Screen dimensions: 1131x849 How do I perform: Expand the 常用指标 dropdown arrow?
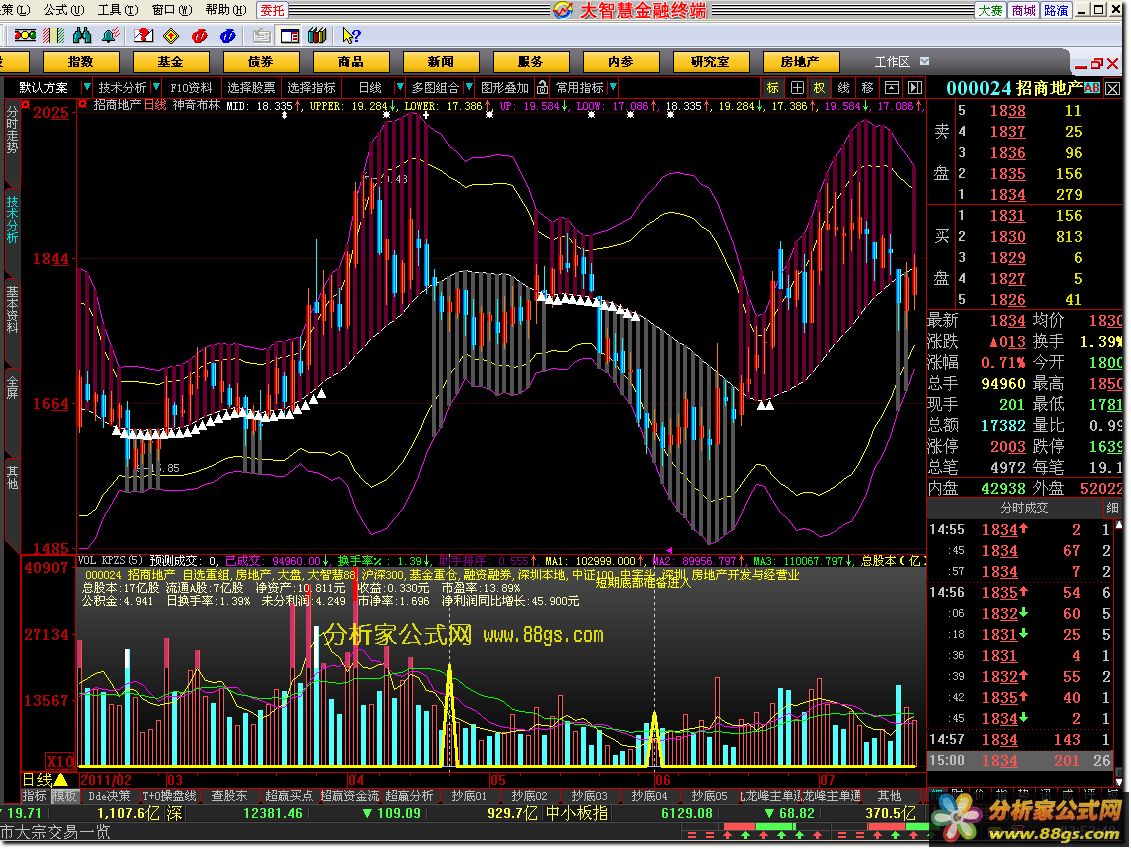(x=613, y=87)
